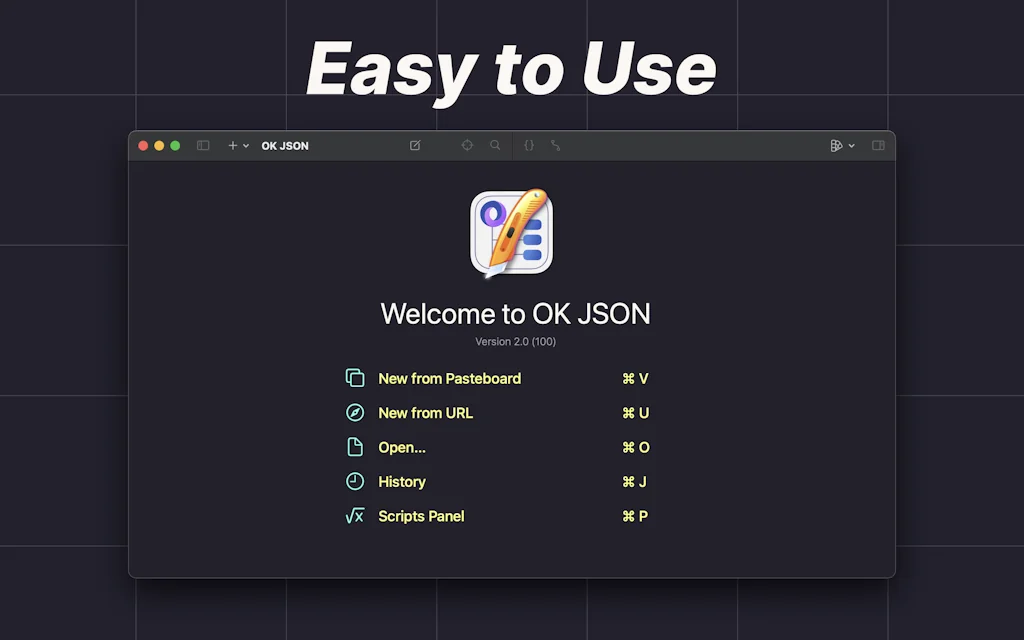
Task: Click the edit/compose icon in the toolbar
Action: 415,145
